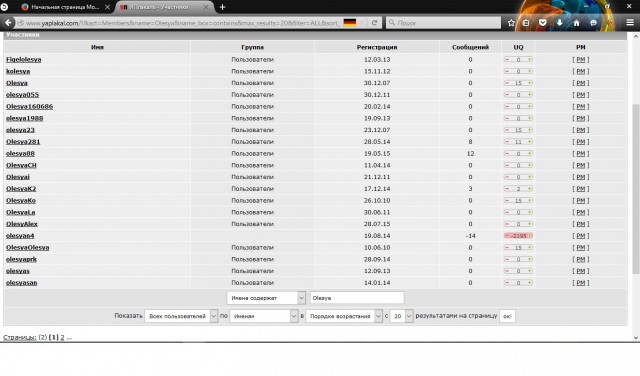Click the minus UQ icon for olesya23
This screenshot has width=640, height=376.
point(507,130)
